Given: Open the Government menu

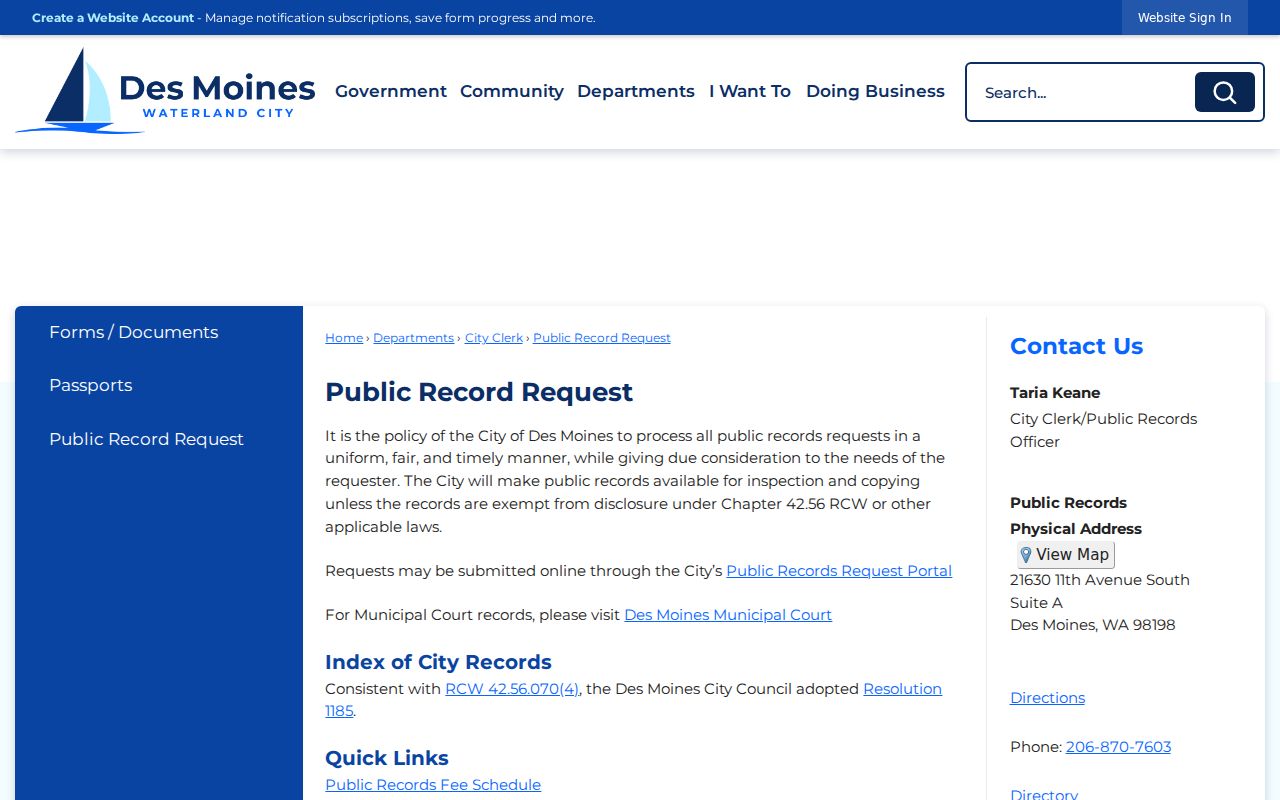Looking at the screenshot, I should point(391,91).
